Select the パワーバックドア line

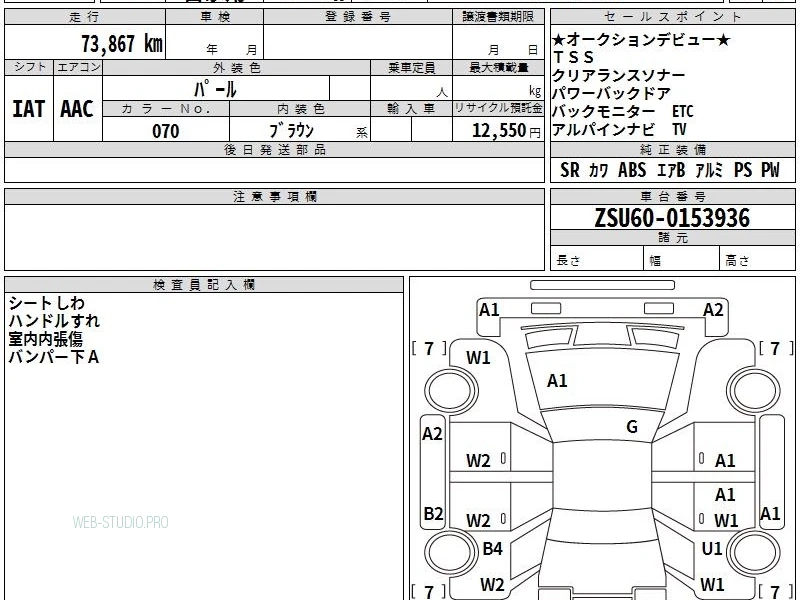612,93
